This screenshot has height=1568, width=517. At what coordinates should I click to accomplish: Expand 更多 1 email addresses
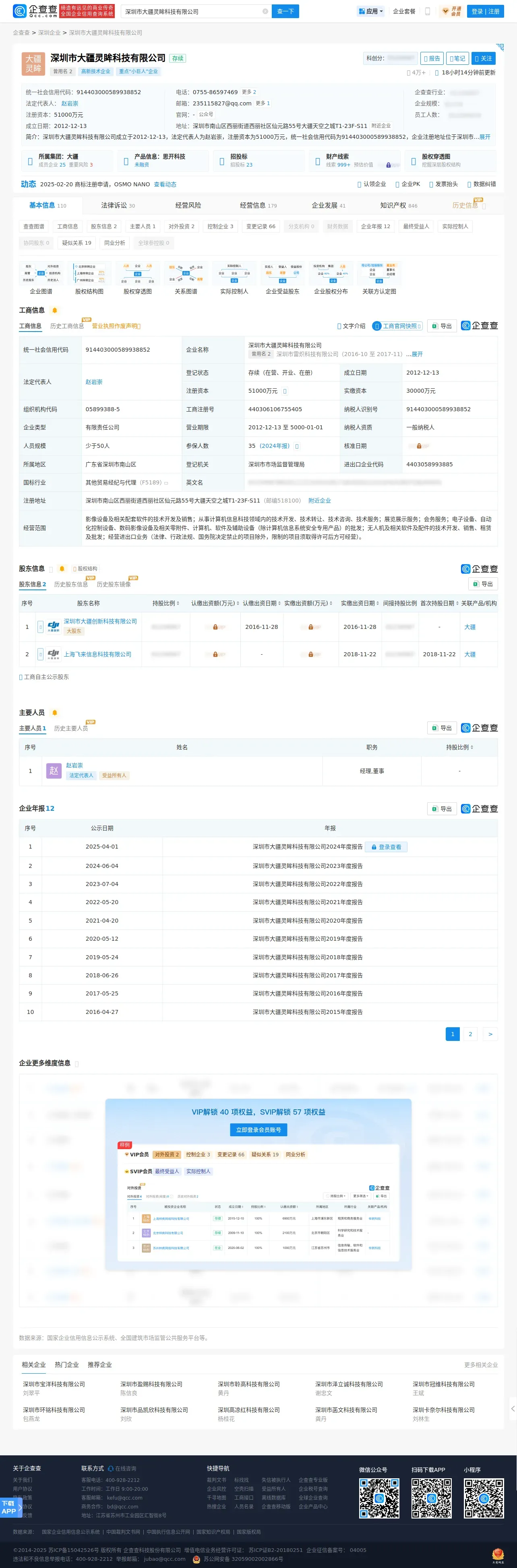[263, 103]
